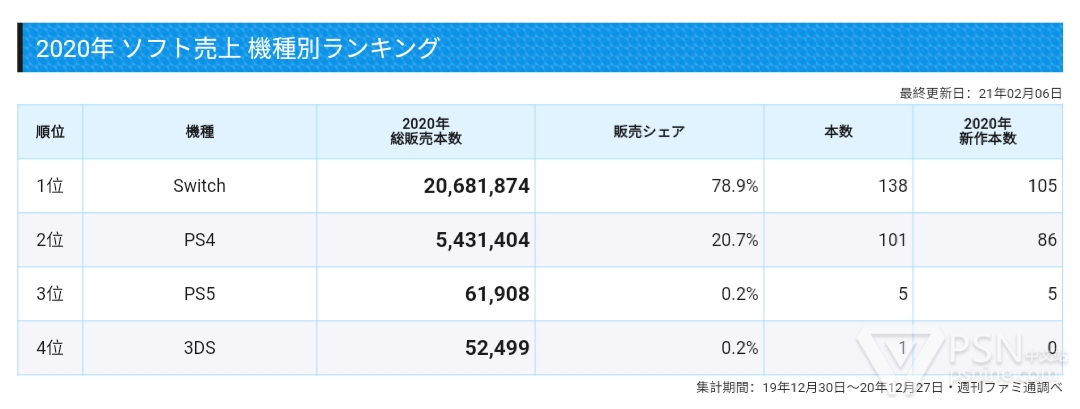Image resolution: width=1080 pixels, height=409 pixels.
Task: Click the 機種 column header
Action: pos(200,132)
